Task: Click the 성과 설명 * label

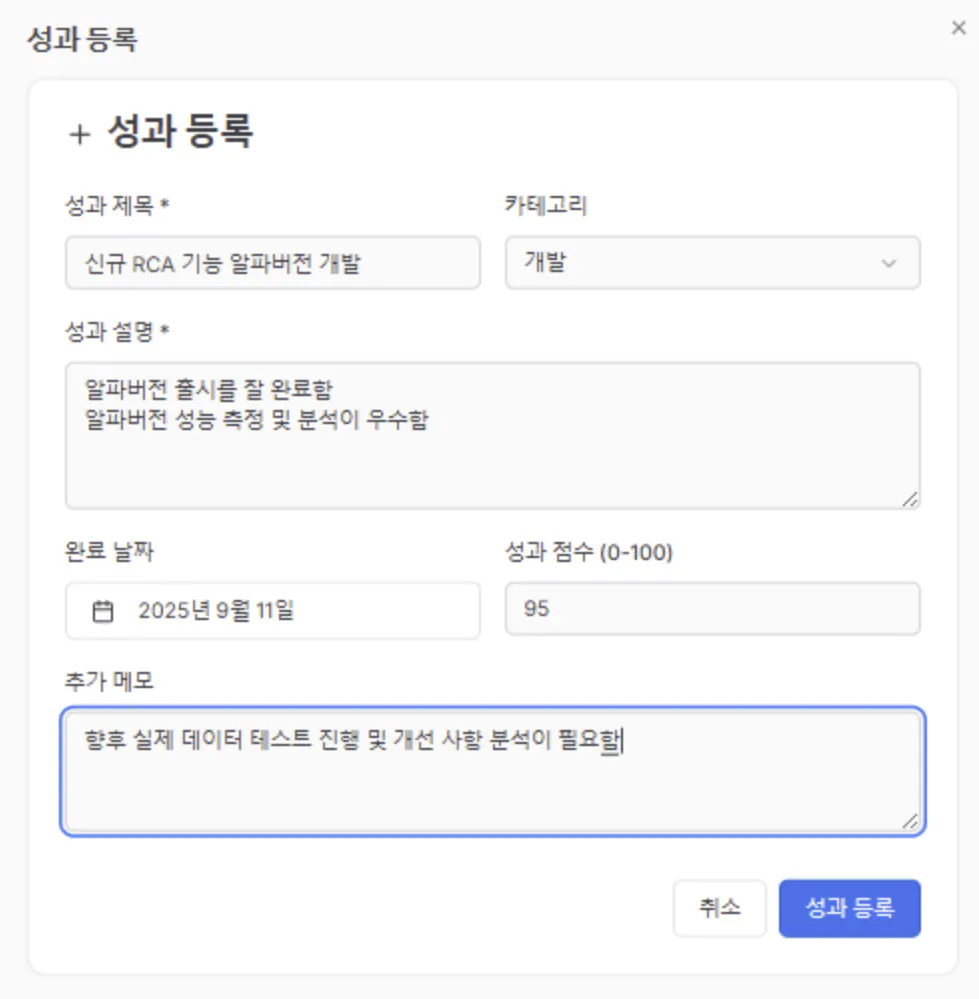Action: 117,331
